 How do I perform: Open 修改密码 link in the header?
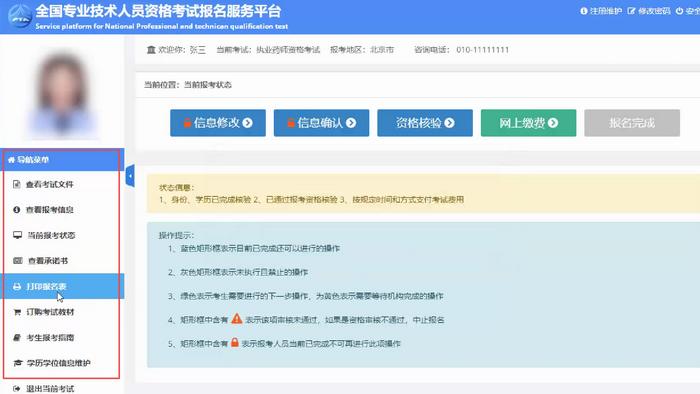[x=649, y=11]
